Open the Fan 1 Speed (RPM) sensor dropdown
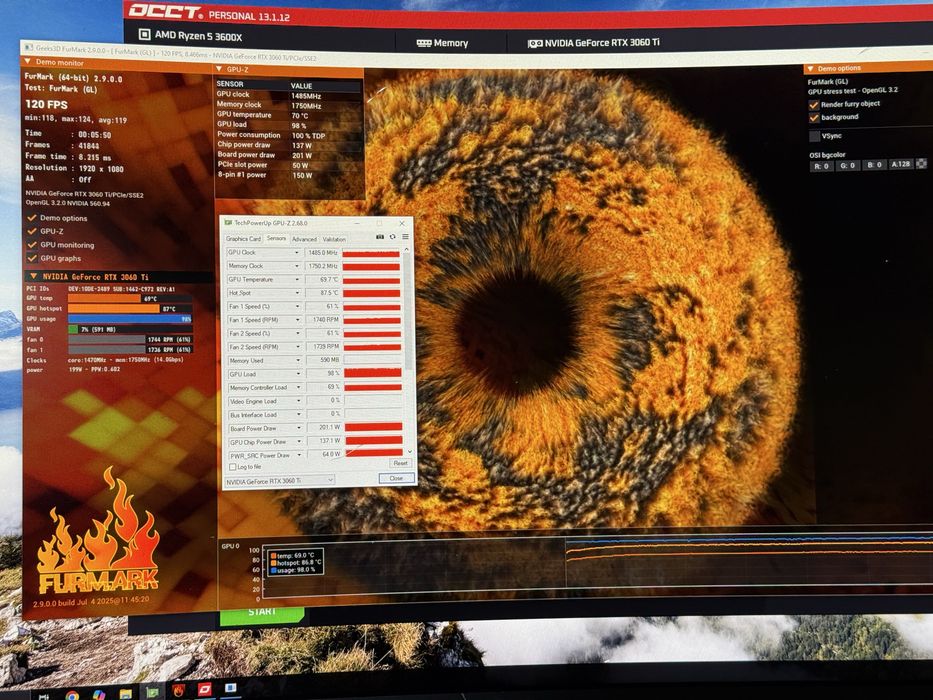This screenshot has height=700, width=933. pos(298,320)
